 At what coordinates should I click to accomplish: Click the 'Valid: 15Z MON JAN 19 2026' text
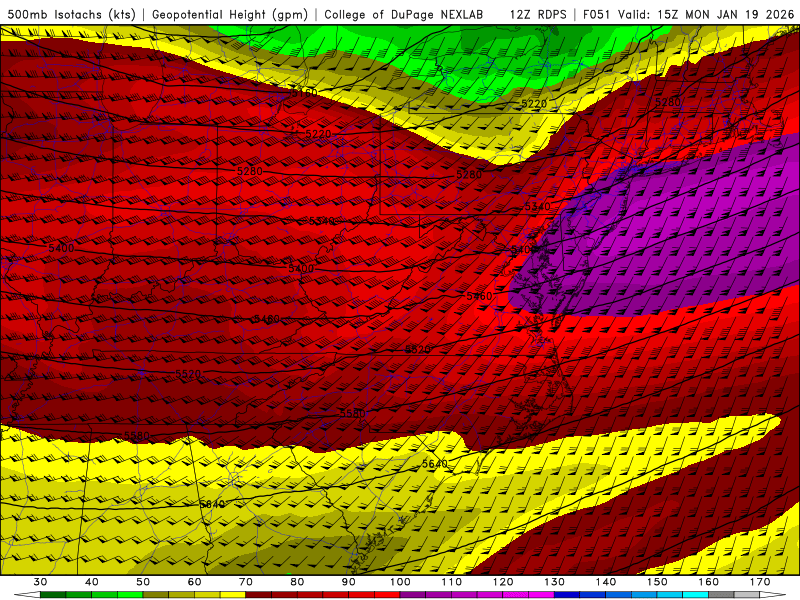(x=706, y=15)
